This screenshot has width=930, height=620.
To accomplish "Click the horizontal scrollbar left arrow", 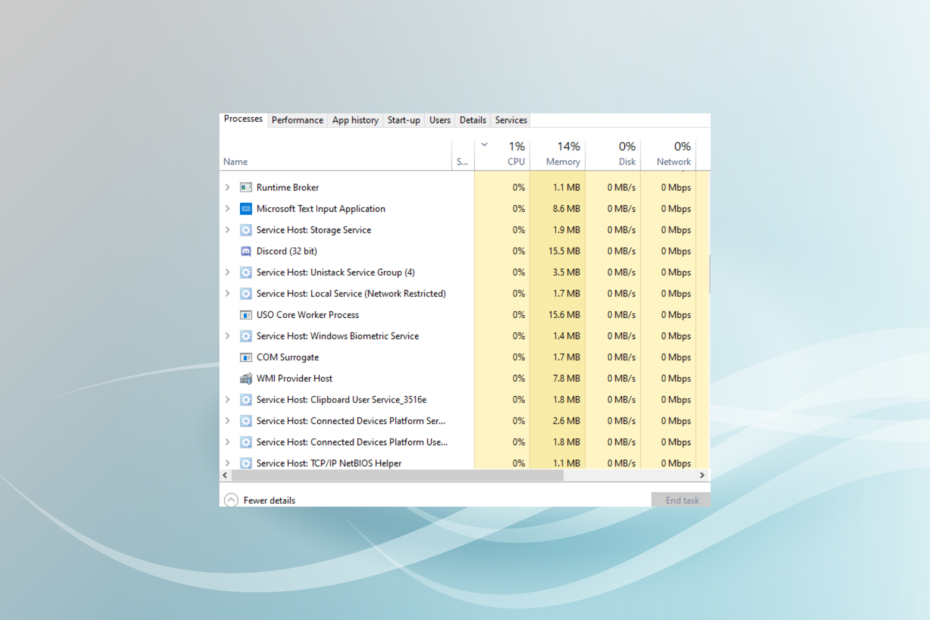I will [225, 475].
